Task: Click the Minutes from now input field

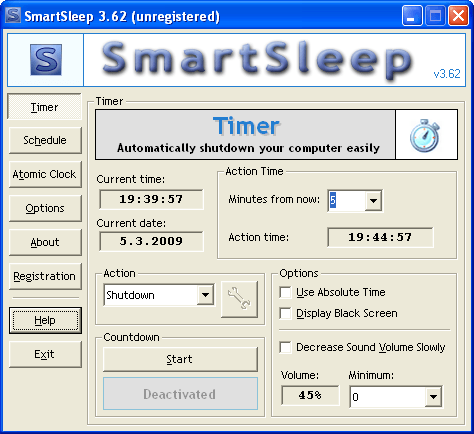Action: pos(346,201)
